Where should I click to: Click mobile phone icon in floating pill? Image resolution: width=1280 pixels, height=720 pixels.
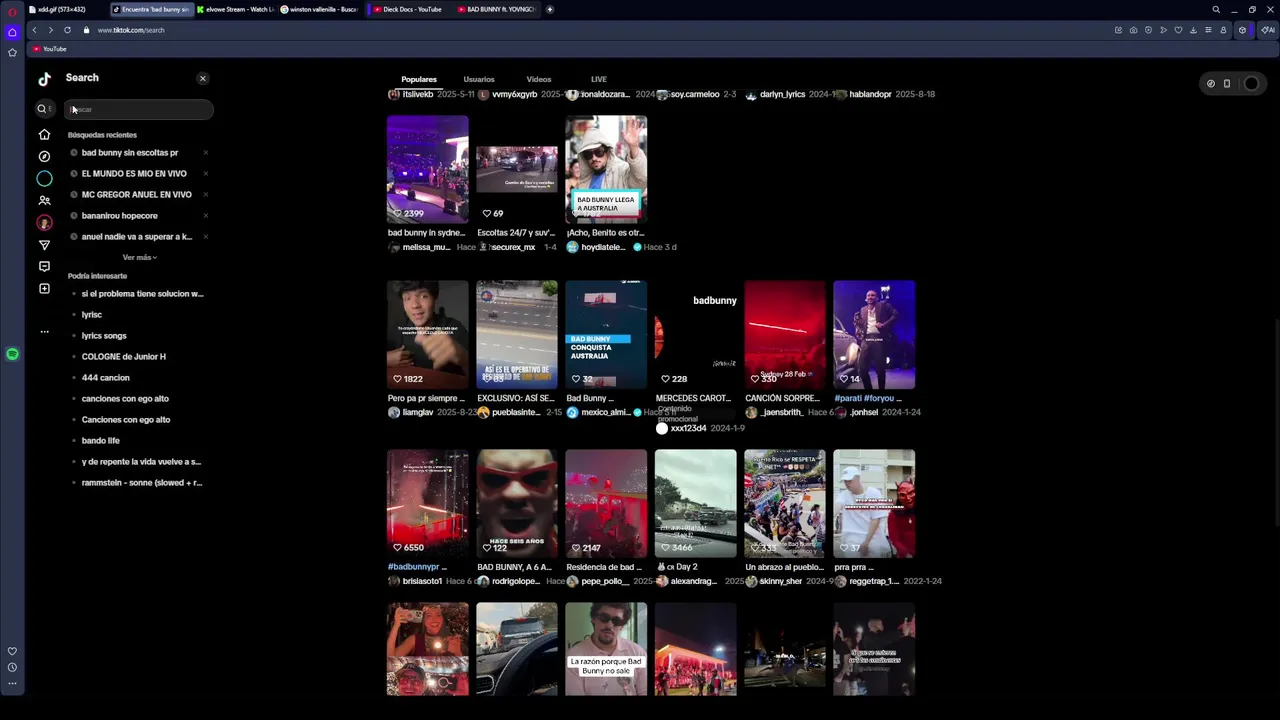point(1227,84)
